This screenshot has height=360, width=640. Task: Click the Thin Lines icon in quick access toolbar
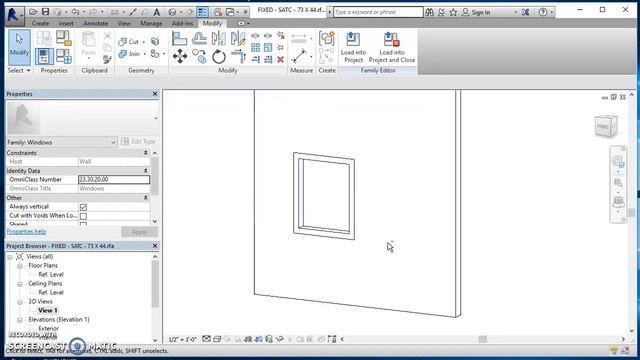tap(202, 12)
